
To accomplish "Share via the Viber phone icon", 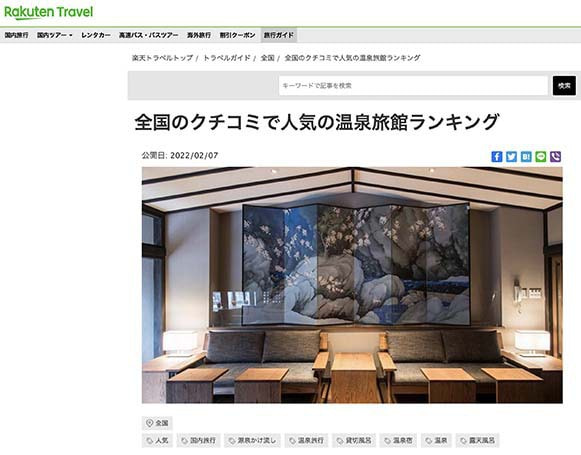I will click(x=555, y=157).
